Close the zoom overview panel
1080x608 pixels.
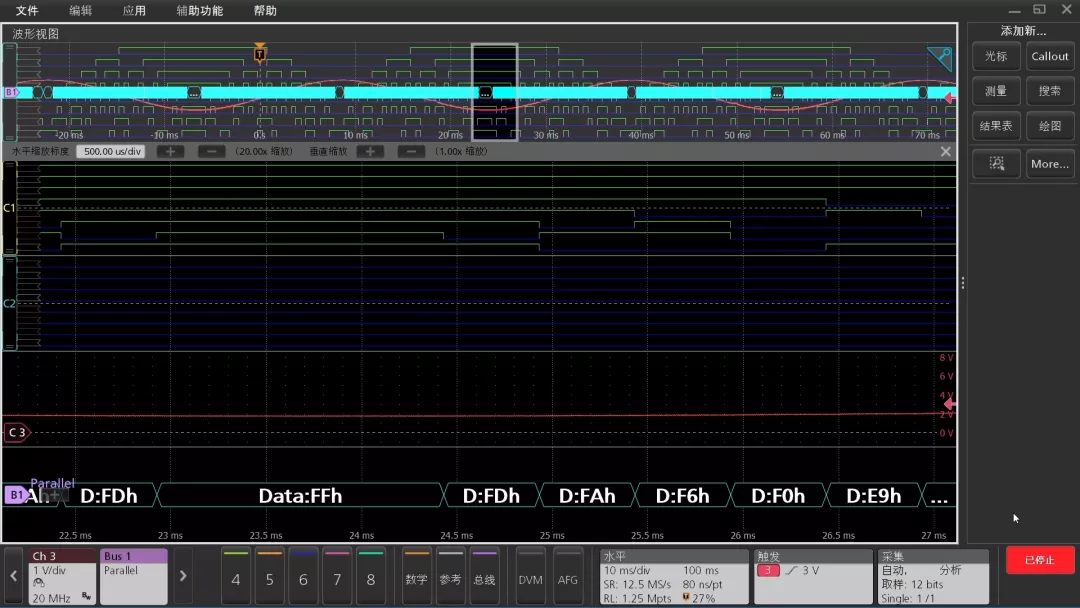click(946, 151)
